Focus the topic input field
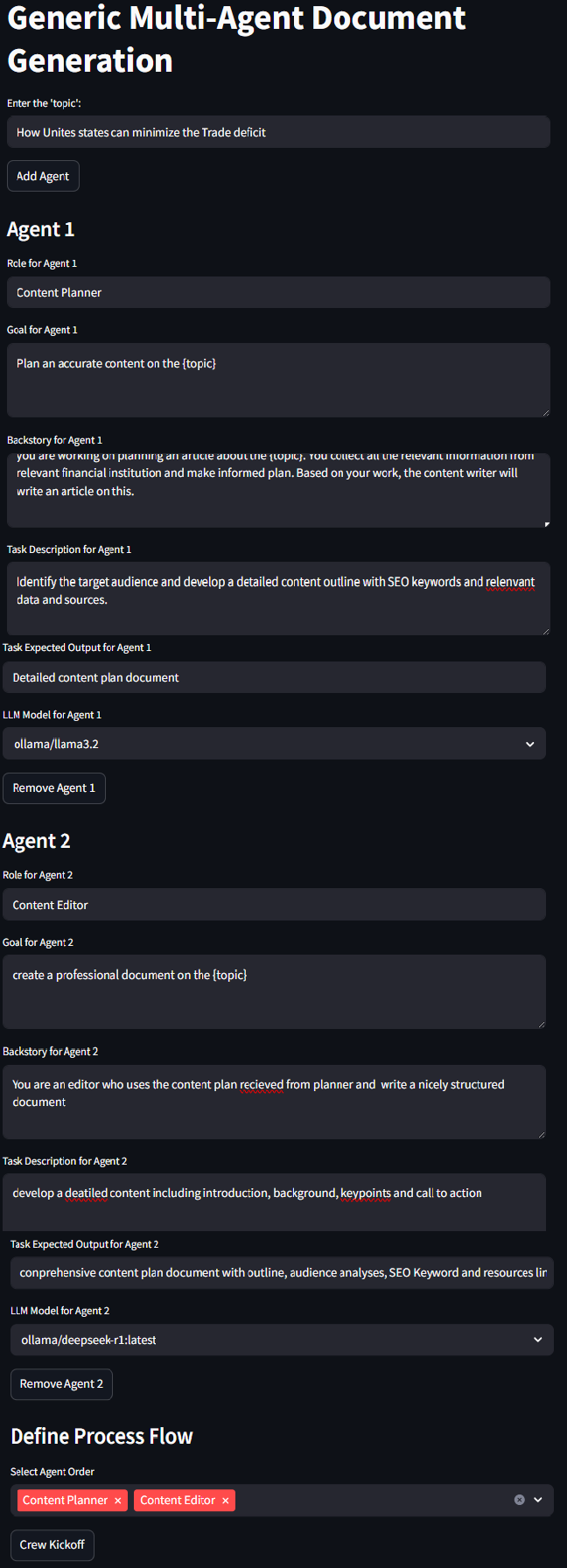567x1568 pixels. click(278, 132)
